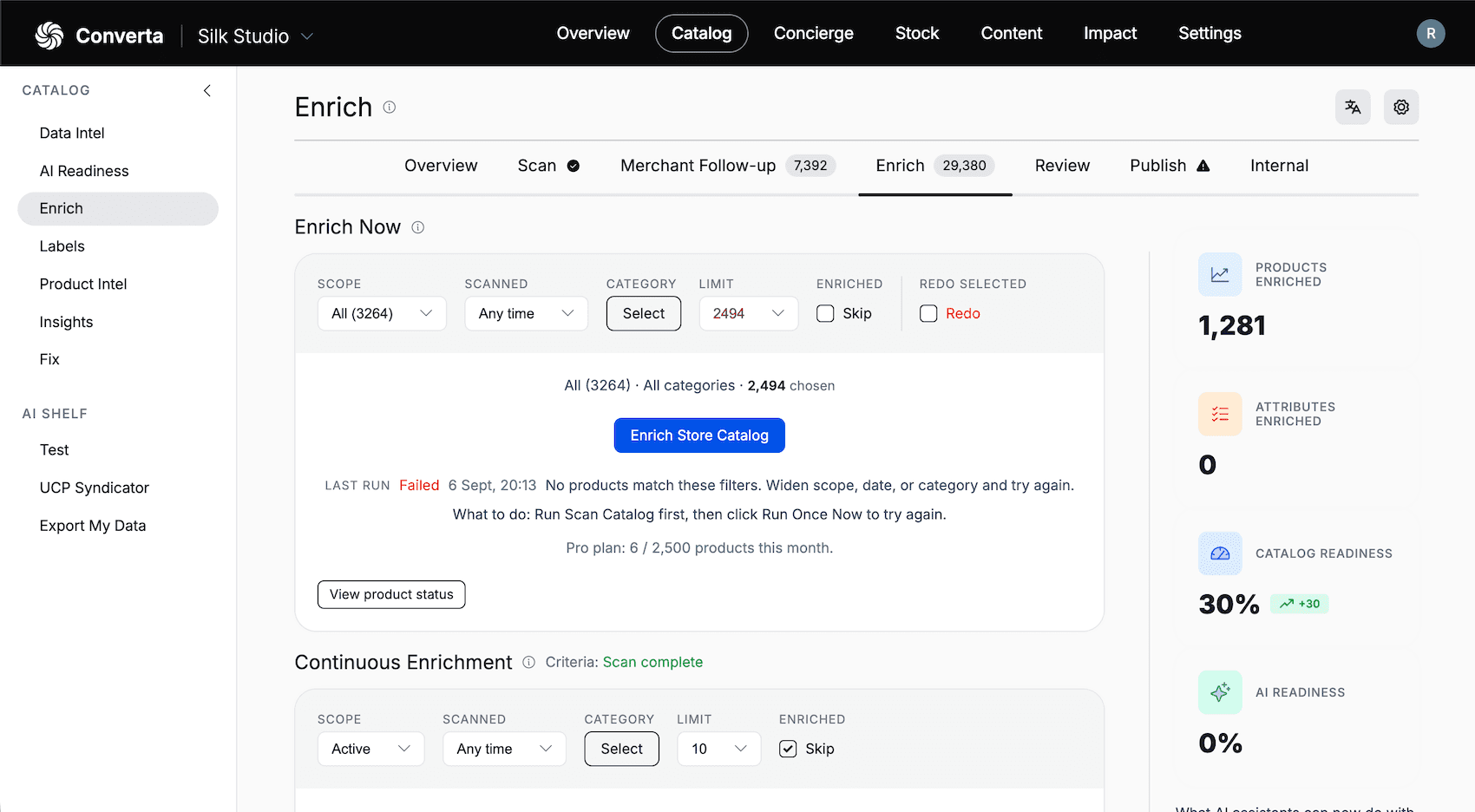
Task: Open AI Readiness in the sidebar
Action: [84, 171]
